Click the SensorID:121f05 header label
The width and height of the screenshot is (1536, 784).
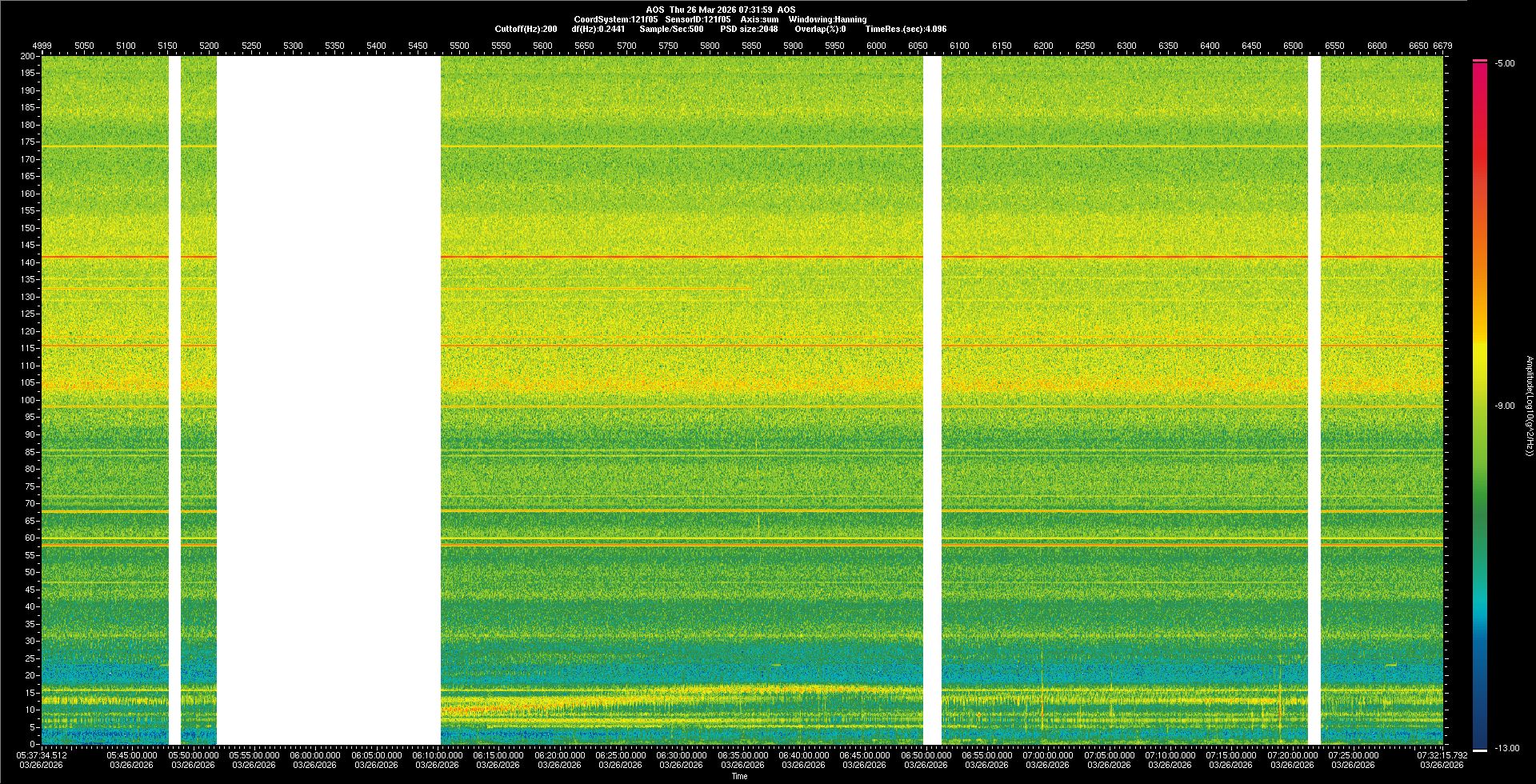[x=698, y=19]
